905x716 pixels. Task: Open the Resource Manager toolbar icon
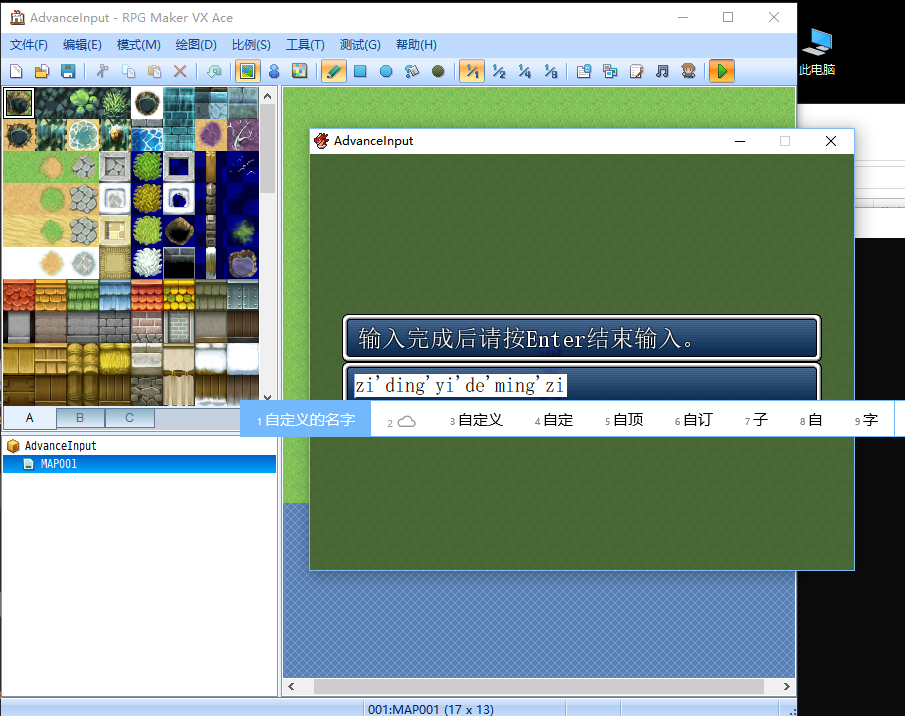click(x=610, y=71)
